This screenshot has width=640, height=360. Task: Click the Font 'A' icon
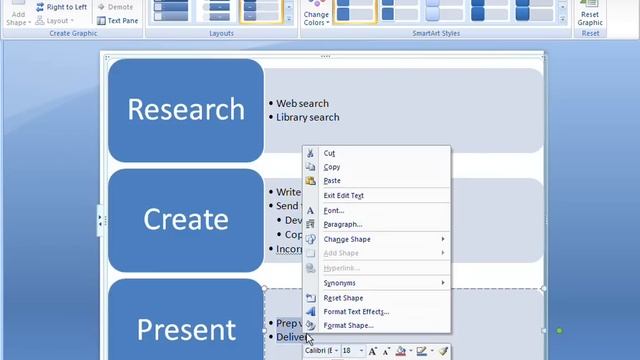point(310,211)
